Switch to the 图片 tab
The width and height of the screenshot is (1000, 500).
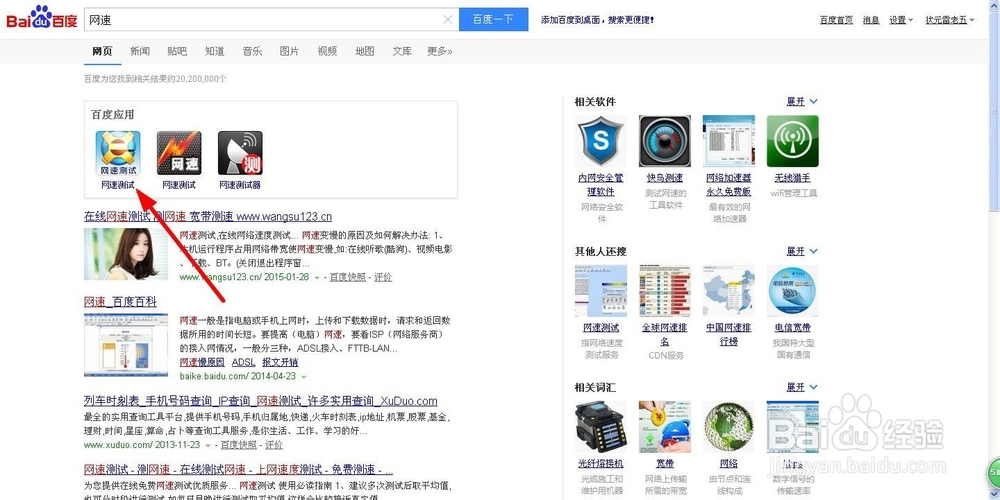[290, 51]
